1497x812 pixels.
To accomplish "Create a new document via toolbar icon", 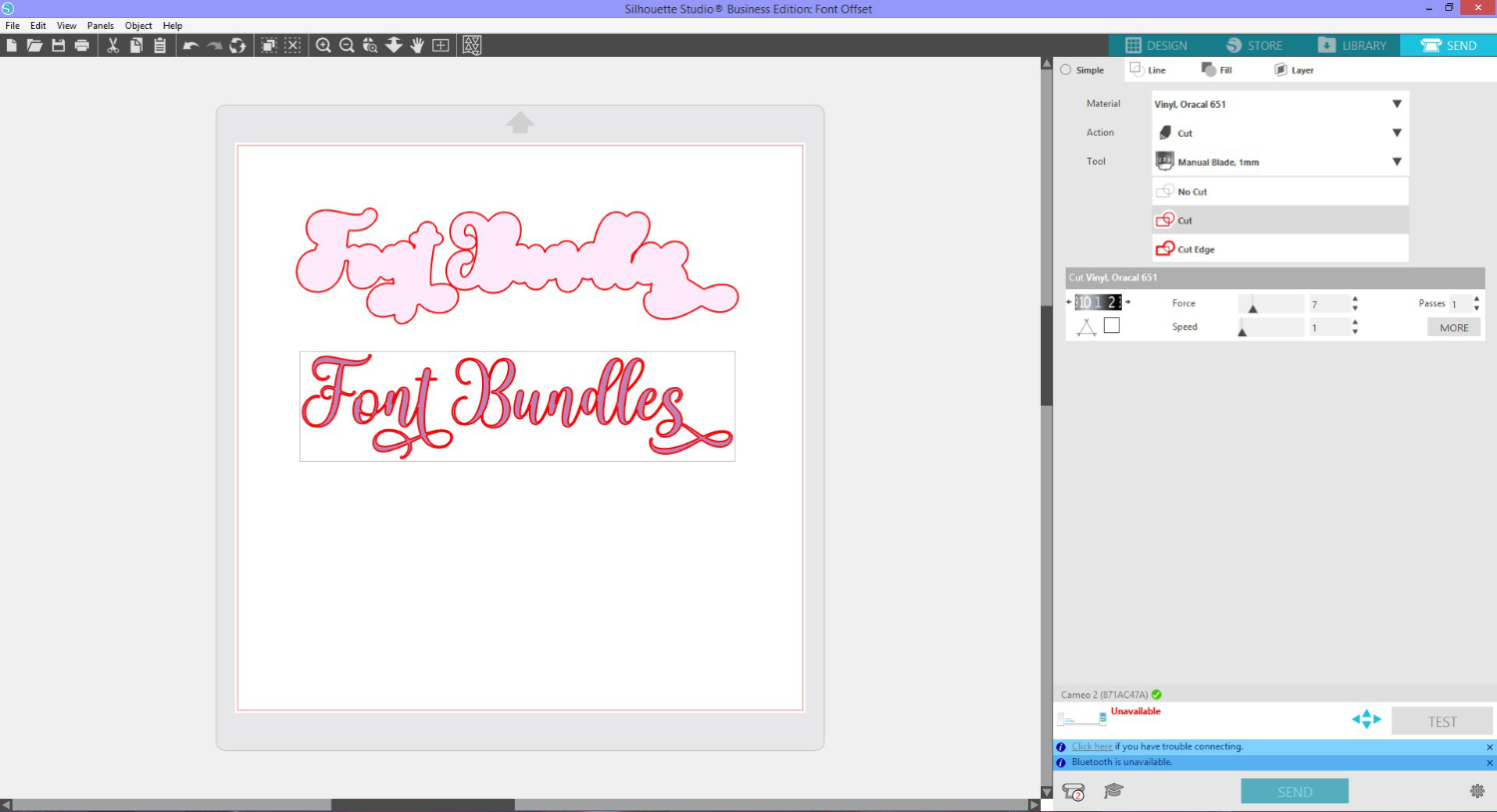I will [x=11, y=45].
